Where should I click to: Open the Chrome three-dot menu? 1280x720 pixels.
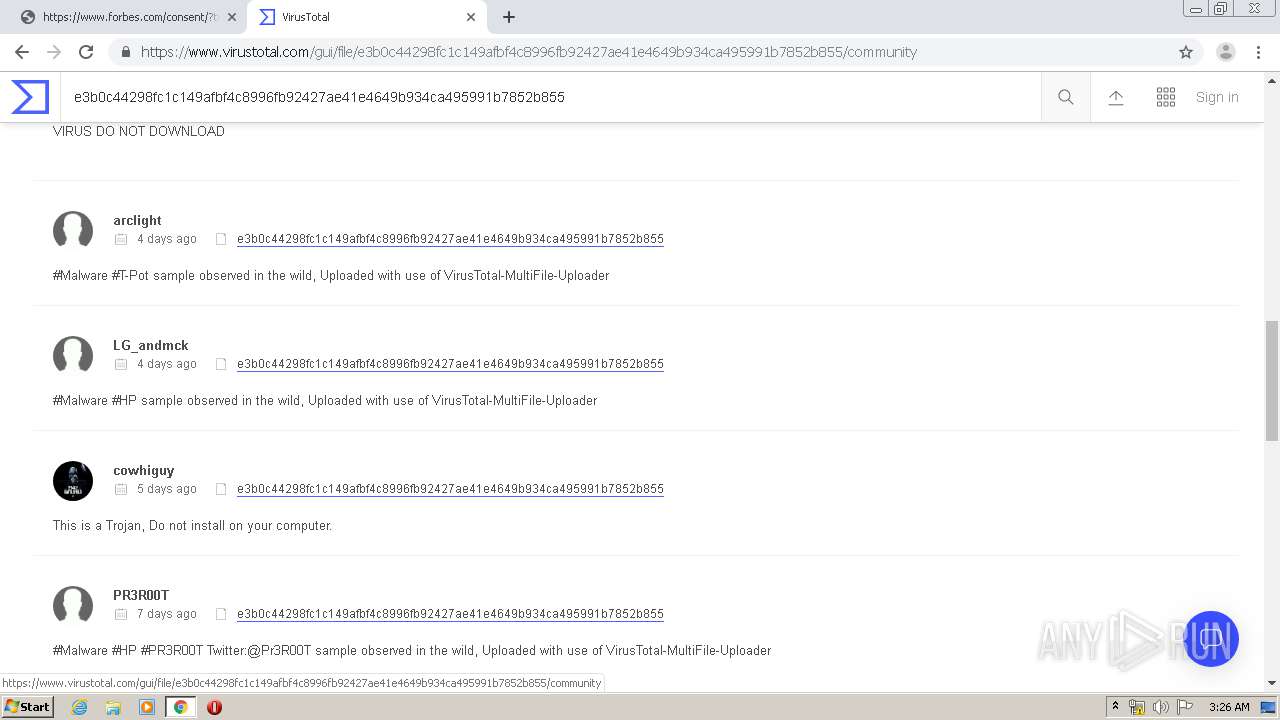tap(1259, 52)
